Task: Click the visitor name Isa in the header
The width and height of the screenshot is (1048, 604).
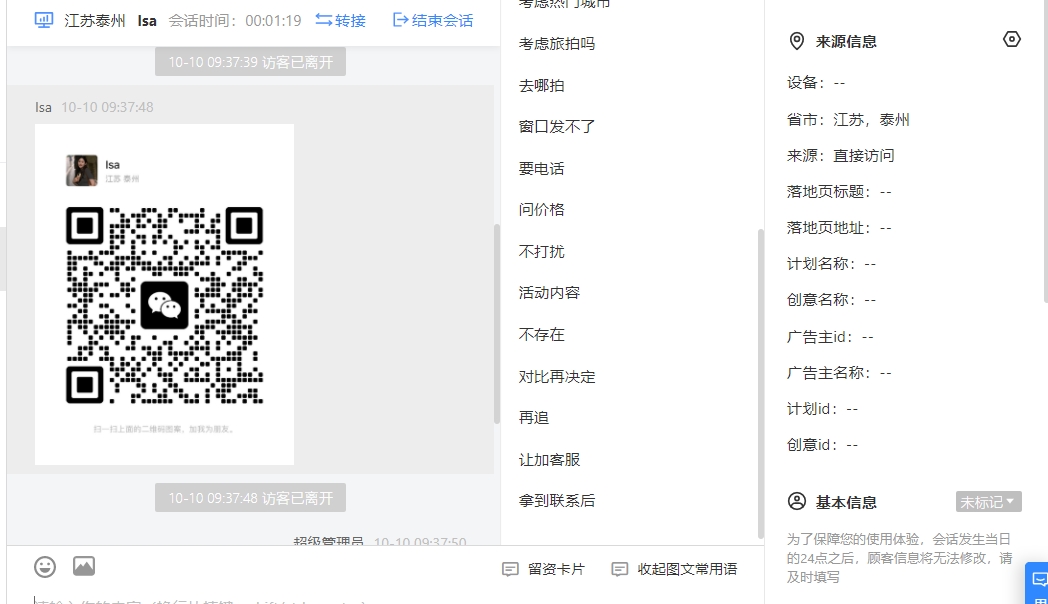Action: 147,21
